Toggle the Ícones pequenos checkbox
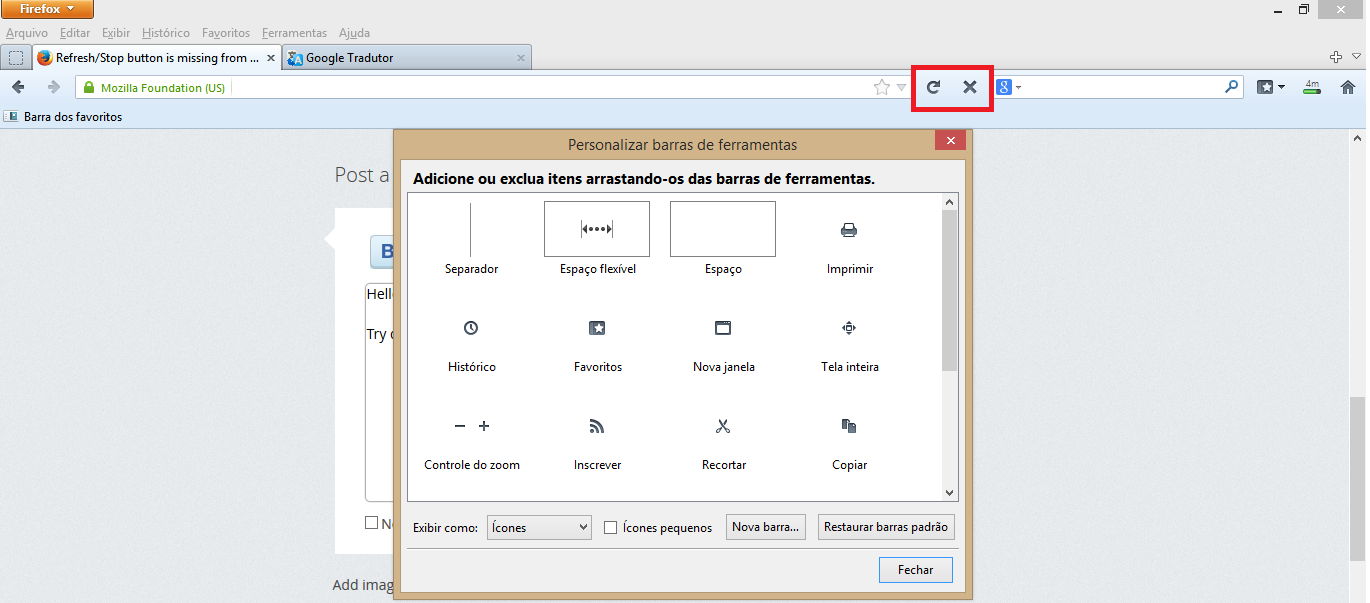Image resolution: width=1370 pixels, height=603 pixels. [610, 527]
